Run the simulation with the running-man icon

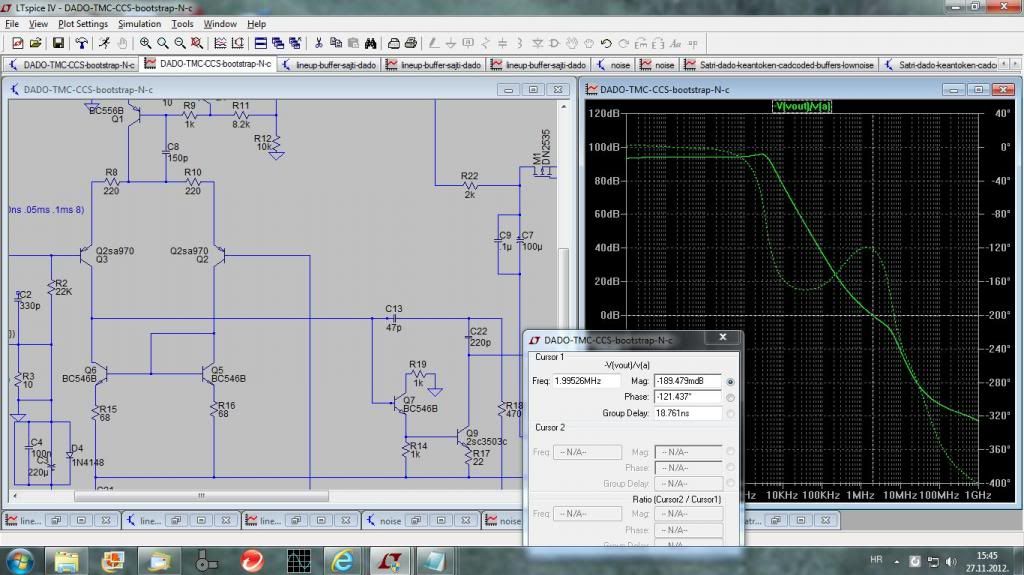[104, 43]
